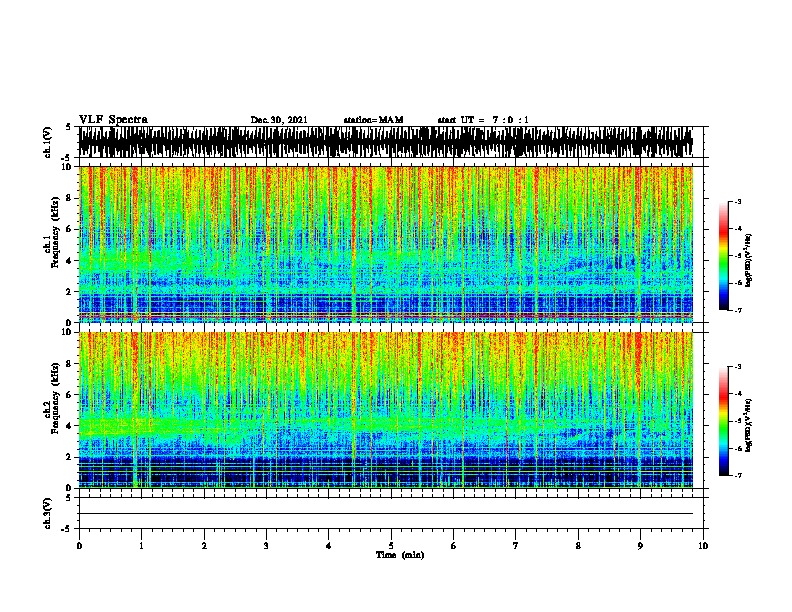Click time-axis tick label "2"
The height and width of the screenshot is (612, 792).
[x=204, y=546]
